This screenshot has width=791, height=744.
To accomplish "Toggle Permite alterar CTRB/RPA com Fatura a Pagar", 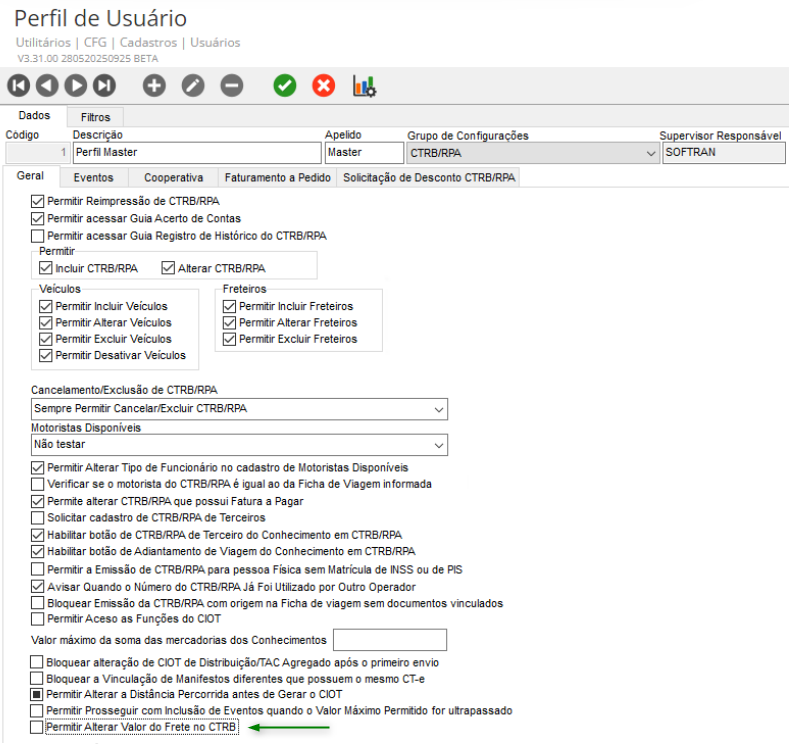I will tap(37, 501).
